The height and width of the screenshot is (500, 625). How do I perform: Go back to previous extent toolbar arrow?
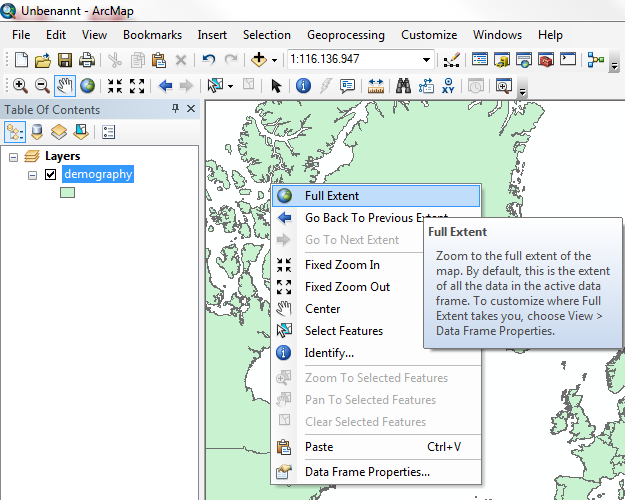(165, 86)
